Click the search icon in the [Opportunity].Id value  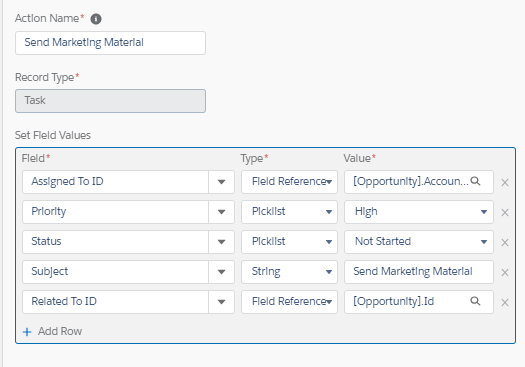[475, 301]
